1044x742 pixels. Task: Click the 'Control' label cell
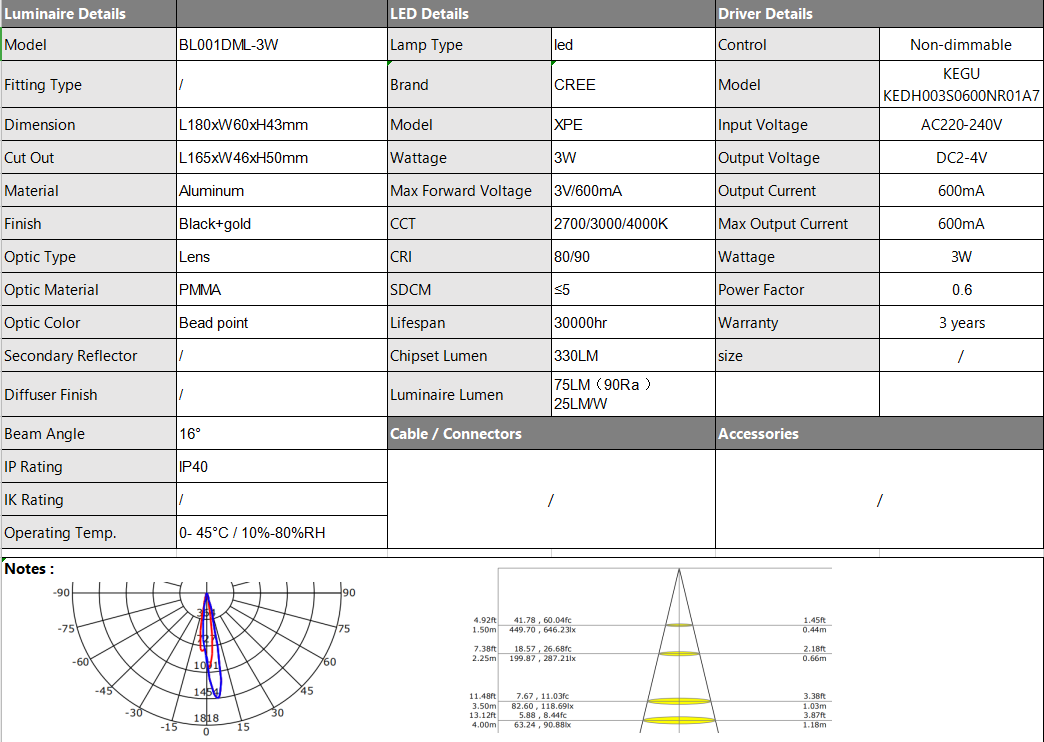click(798, 45)
